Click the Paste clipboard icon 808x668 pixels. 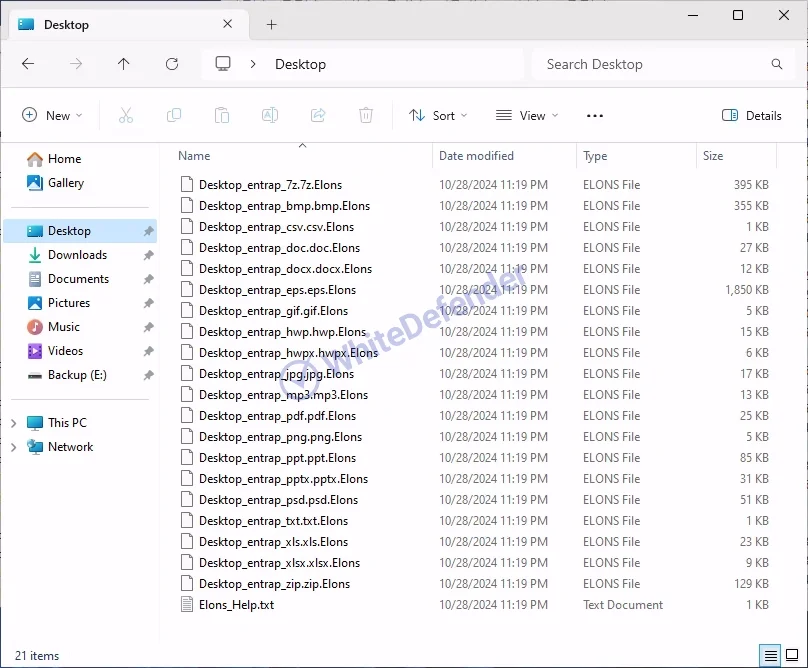(x=222, y=115)
